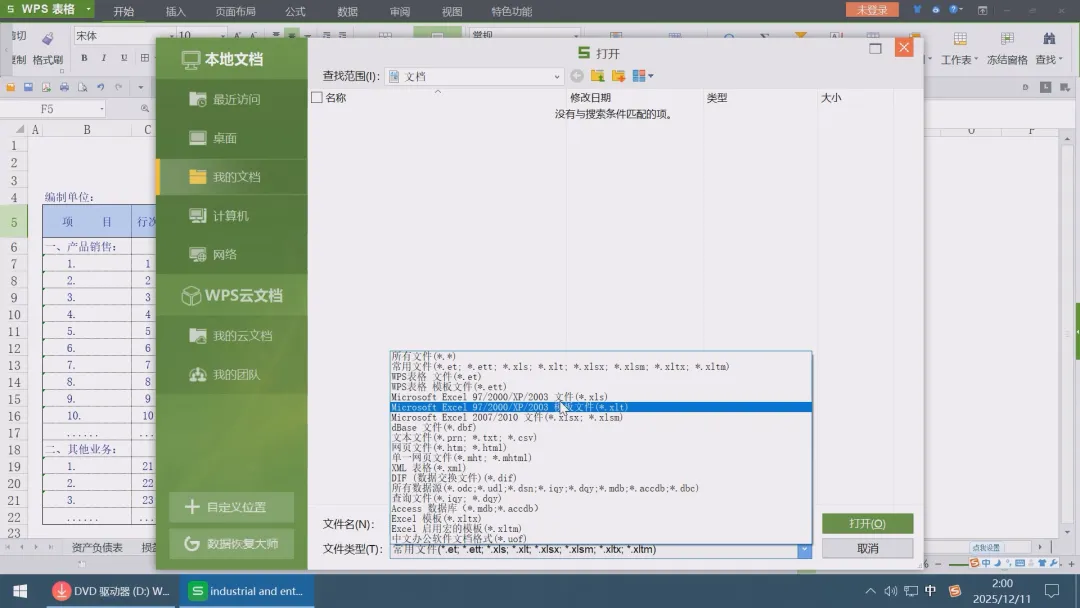The image size is (1080, 608).
Task: Click the volume tray icon
Action: [x=891, y=591]
